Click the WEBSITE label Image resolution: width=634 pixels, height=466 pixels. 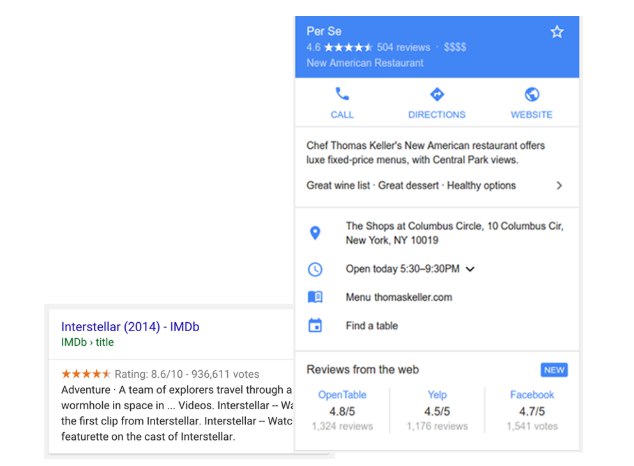(531, 115)
